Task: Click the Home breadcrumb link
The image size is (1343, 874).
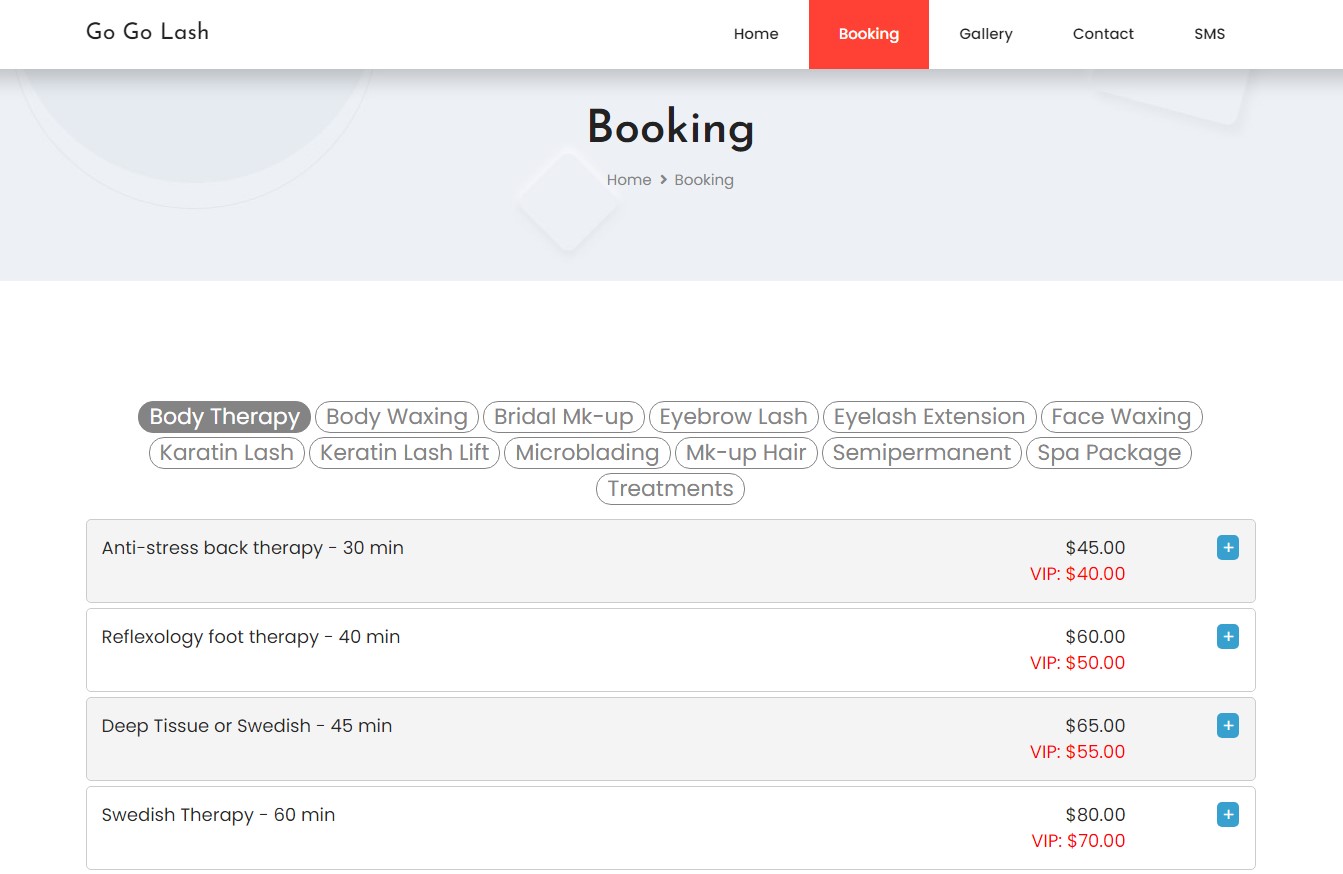Action: pyautogui.click(x=628, y=180)
